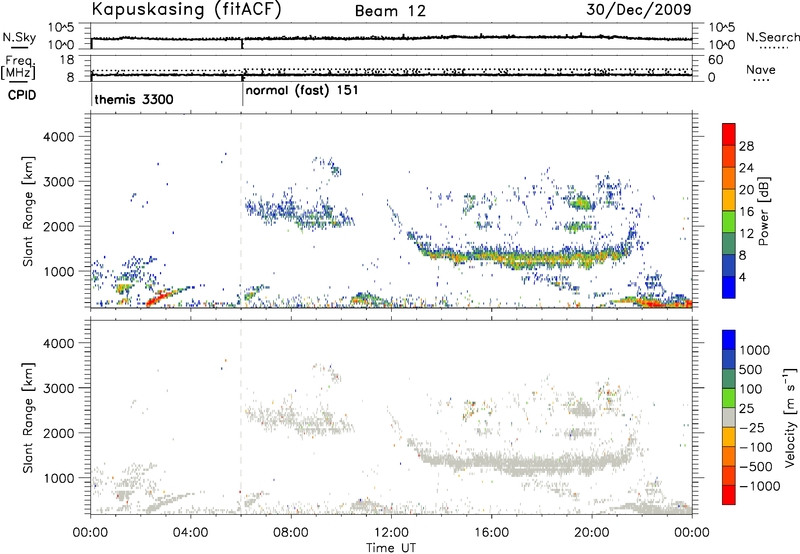This screenshot has height=554, width=800.
Task: Click the "Slant Range [km]" label of the velocity panel
Action: point(28,418)
